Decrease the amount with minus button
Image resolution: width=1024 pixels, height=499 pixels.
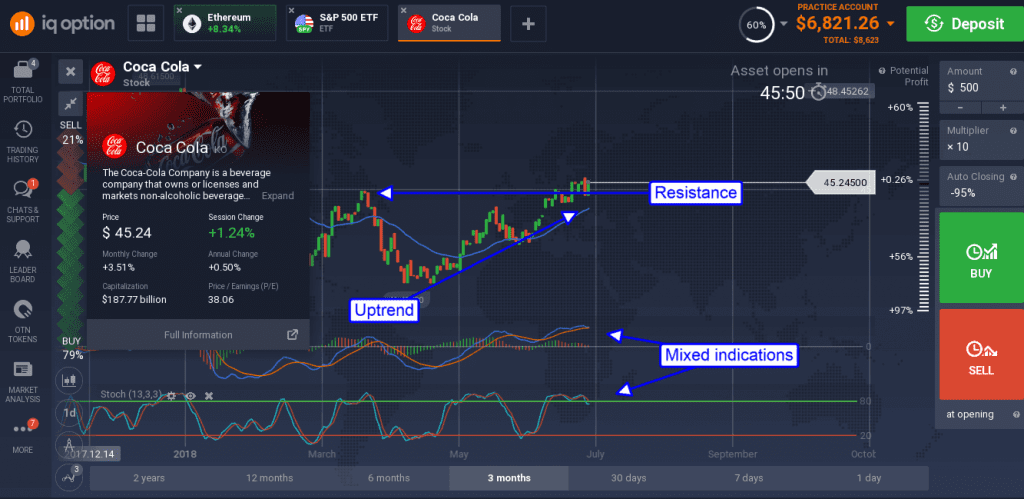pos(960,107)
